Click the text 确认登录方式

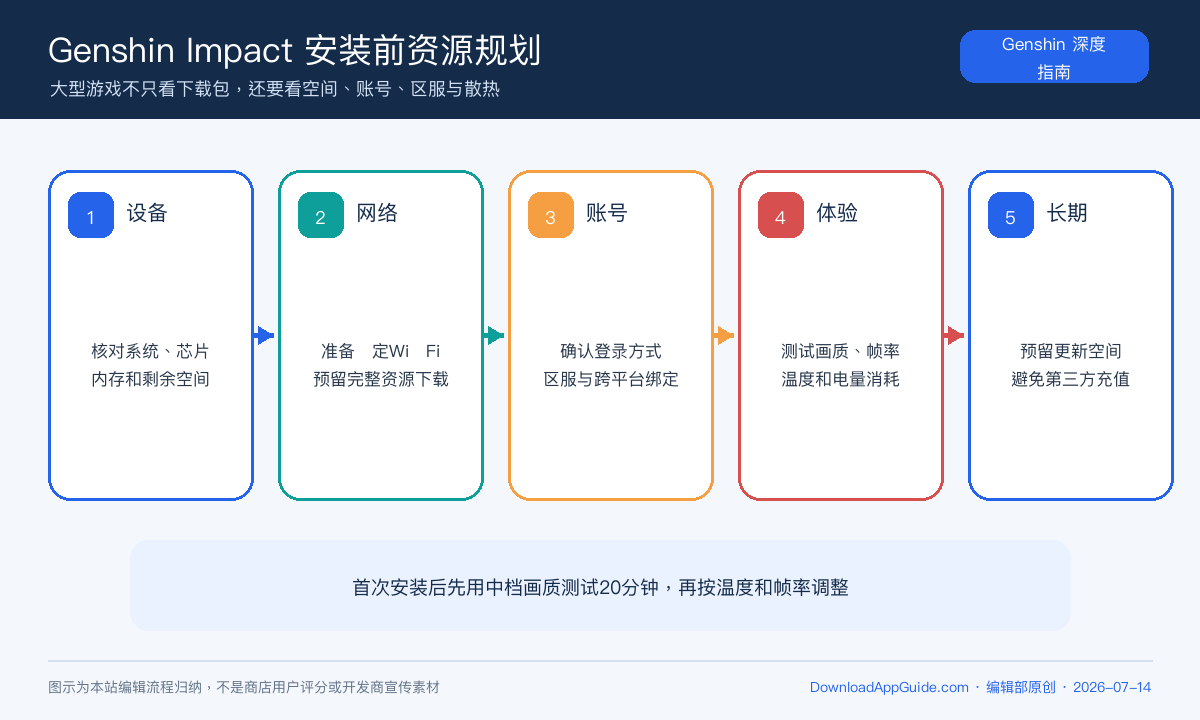(x=611, y=351)
